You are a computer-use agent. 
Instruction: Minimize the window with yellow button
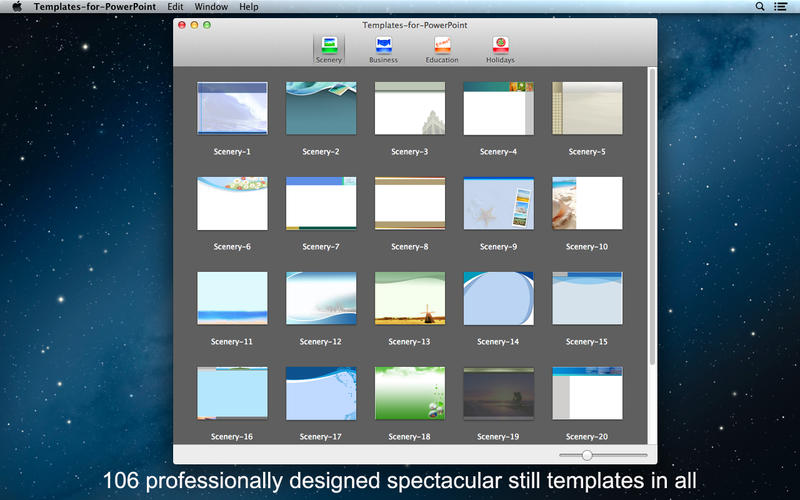[x=194, y=24]
